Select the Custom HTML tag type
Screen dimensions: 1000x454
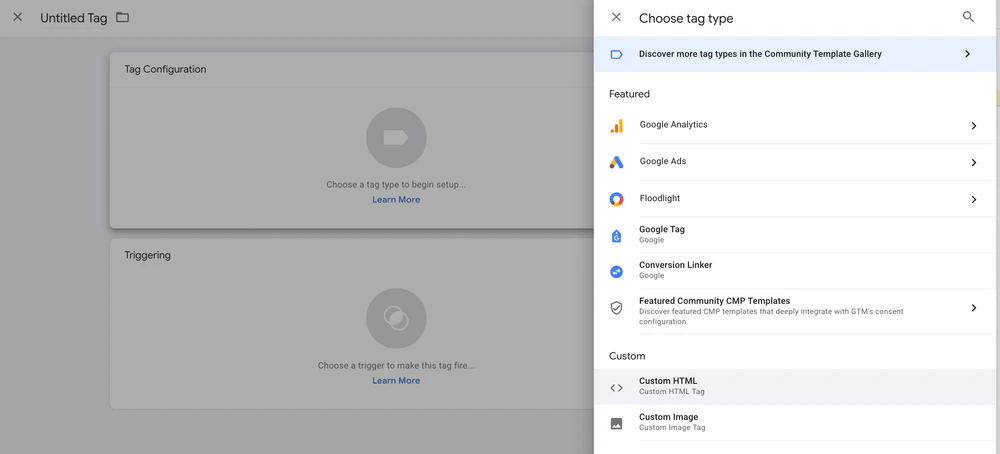coord(794,386)
